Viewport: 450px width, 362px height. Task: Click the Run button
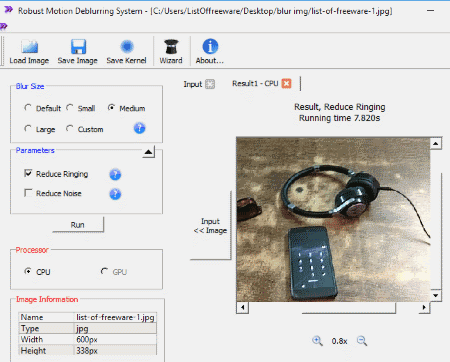coord(78,225)
